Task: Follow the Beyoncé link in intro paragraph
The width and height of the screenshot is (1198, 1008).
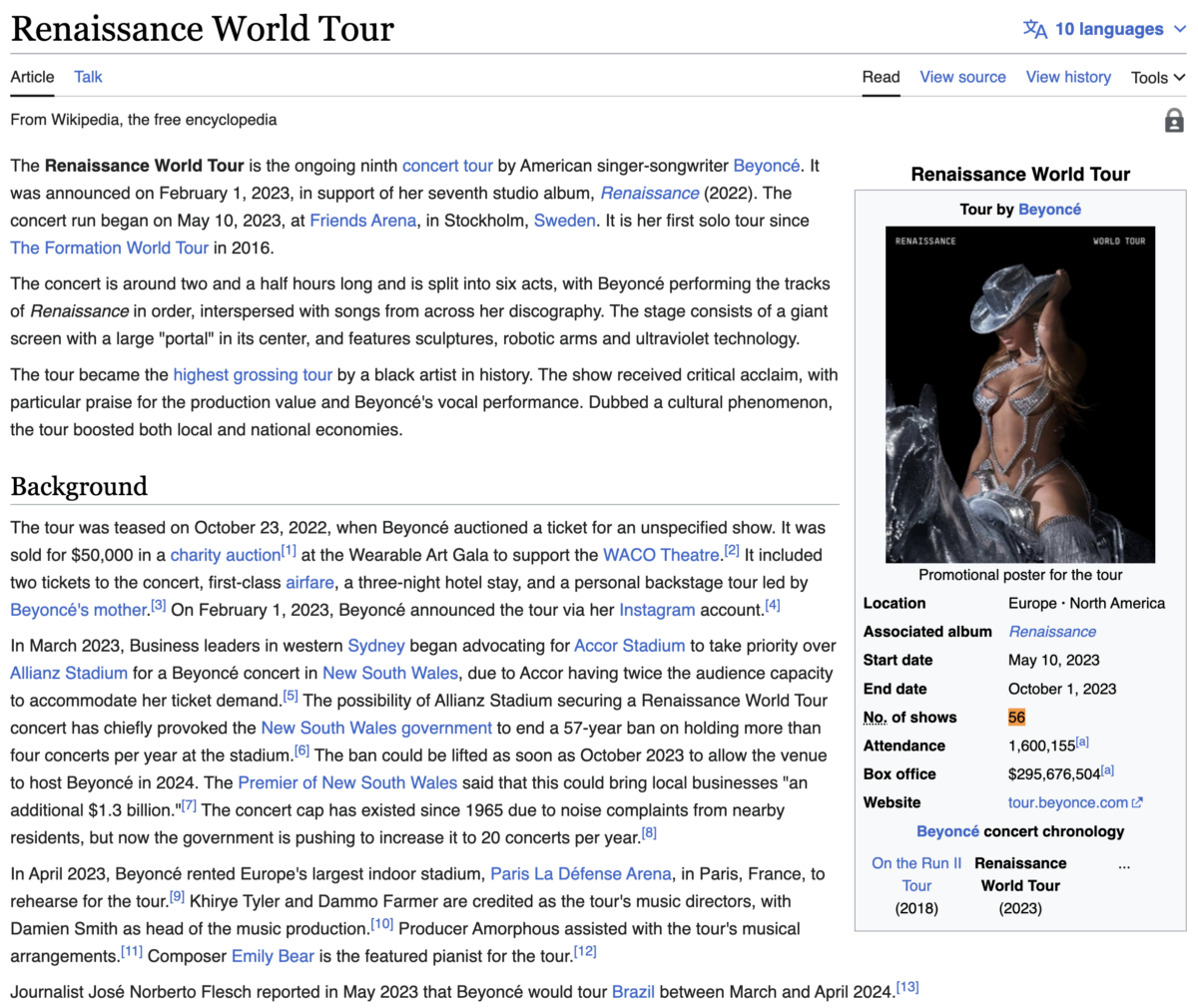Action: point(766,166)
